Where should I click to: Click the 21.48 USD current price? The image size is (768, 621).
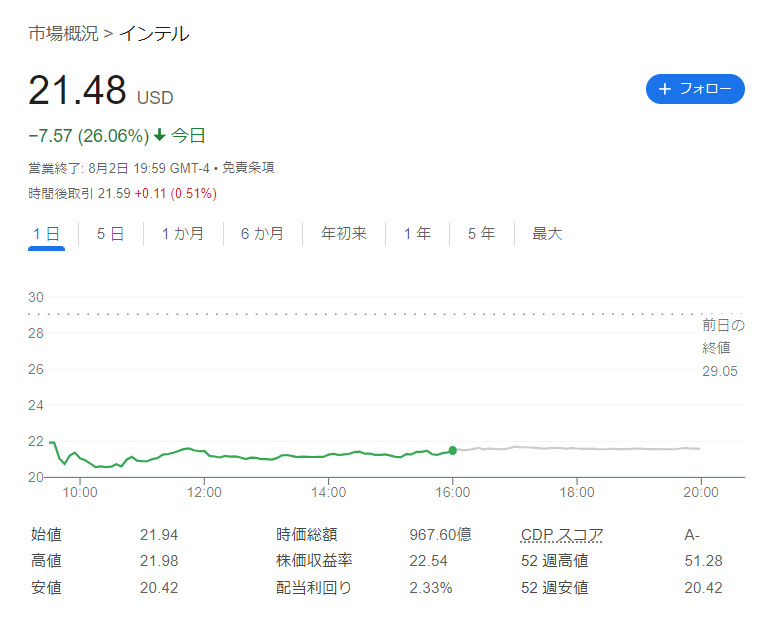(101, 91)
